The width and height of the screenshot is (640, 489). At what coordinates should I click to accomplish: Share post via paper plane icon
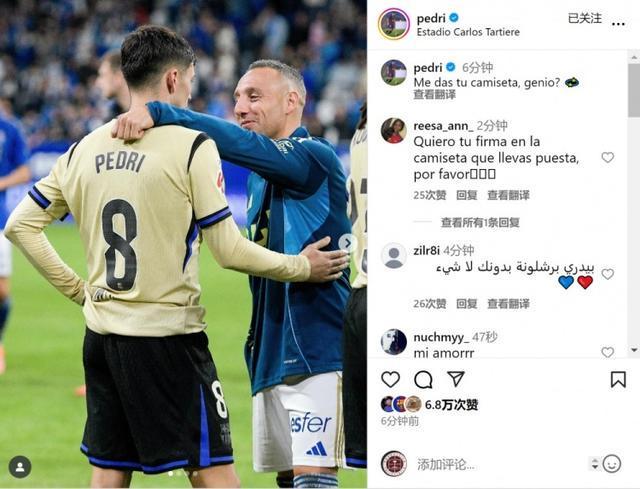coord(456,379)
